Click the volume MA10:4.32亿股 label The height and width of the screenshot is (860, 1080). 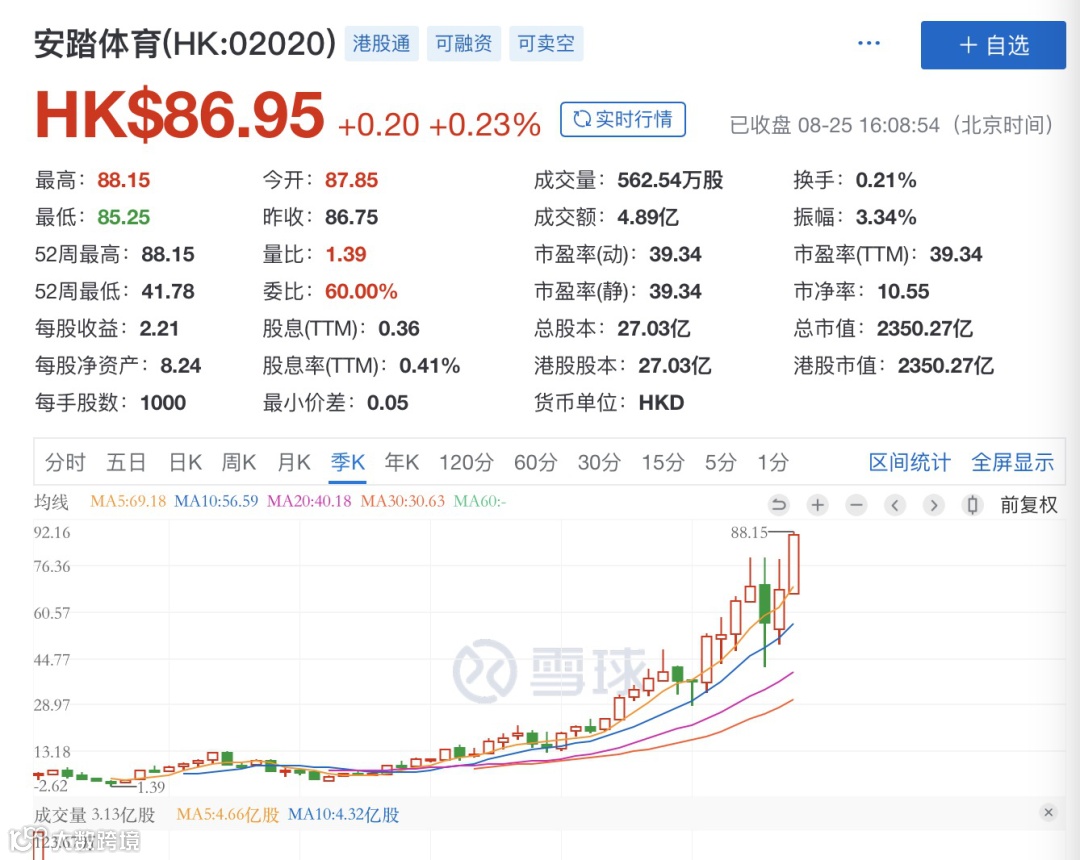click(343, 815)
